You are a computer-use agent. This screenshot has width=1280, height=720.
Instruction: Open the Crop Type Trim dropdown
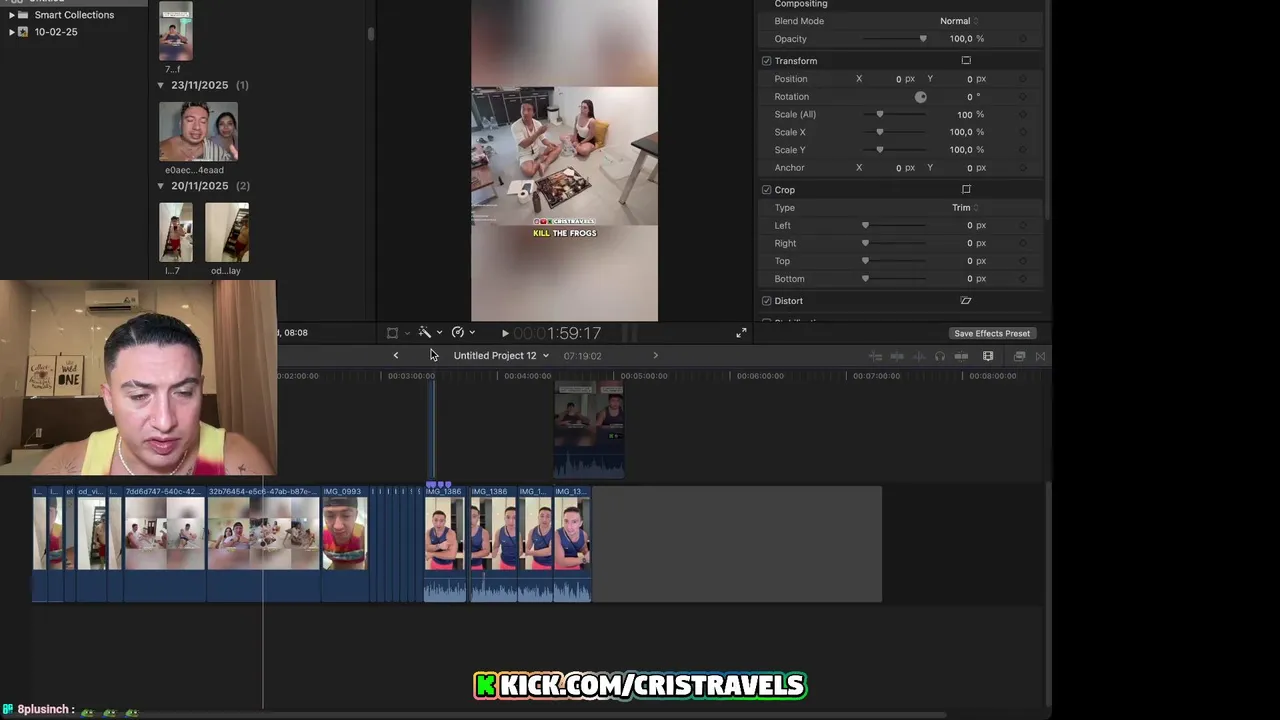click(x=965, y=208)
